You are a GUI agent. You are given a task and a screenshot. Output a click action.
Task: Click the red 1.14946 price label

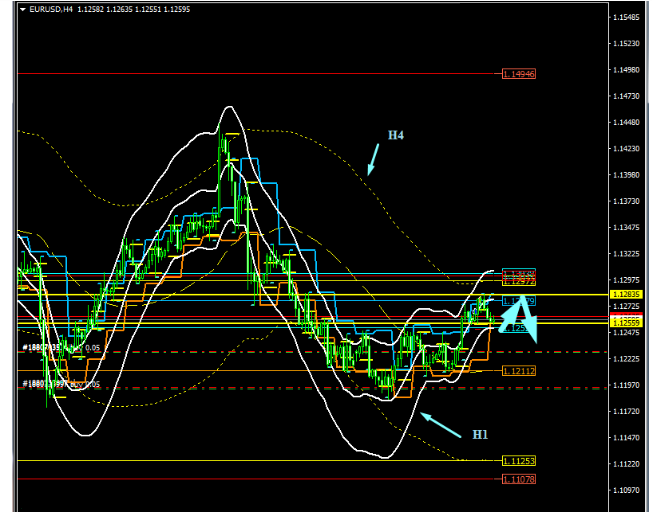pos(519,74)
